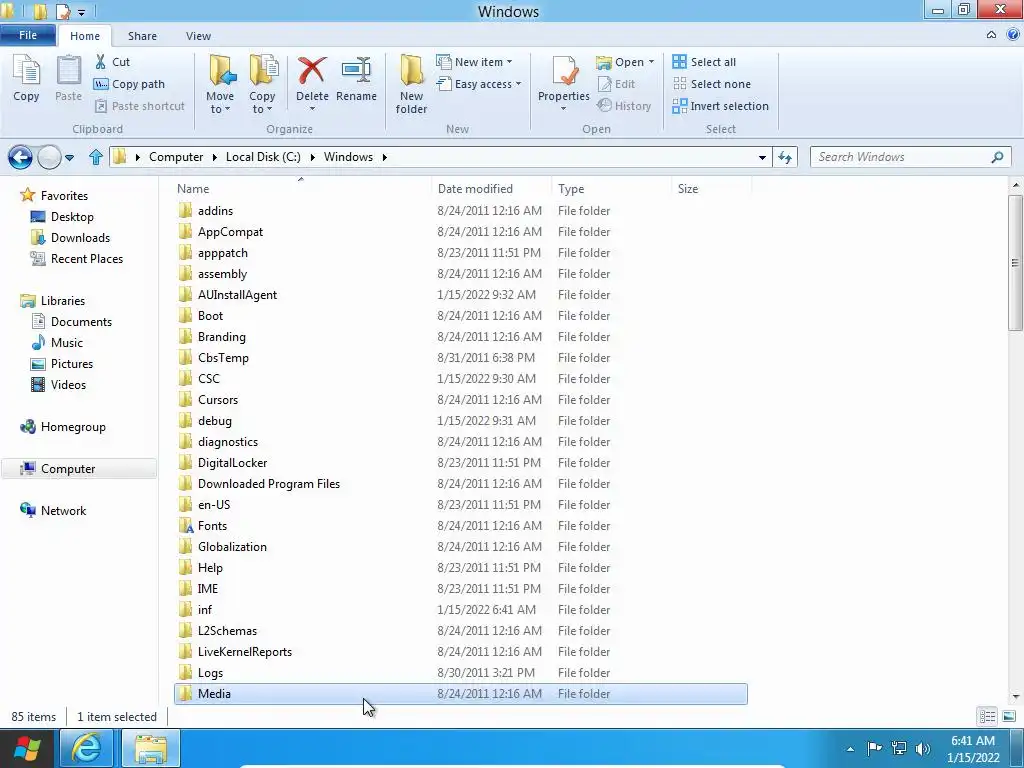
Task: Open the volume speaker tray icon
Action: click(923, 748)
